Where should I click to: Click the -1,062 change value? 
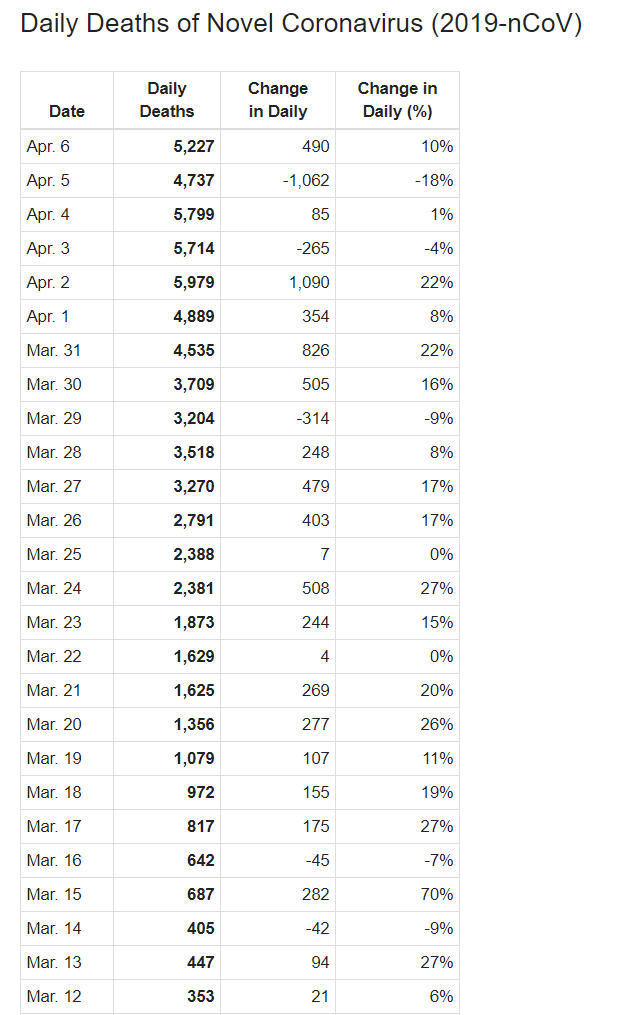tap(307, 181)
